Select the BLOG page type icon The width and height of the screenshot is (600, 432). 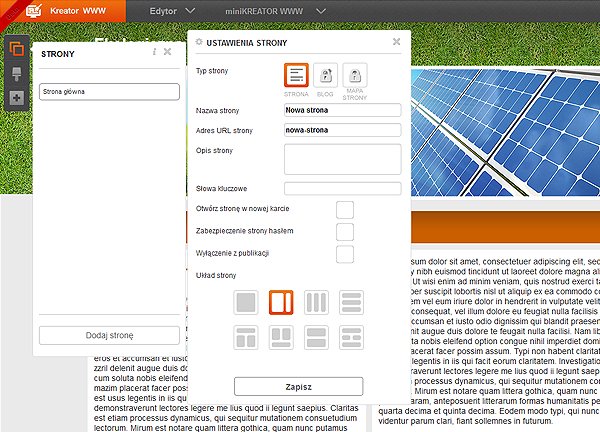pyautogui.click(x=326, y=75)
